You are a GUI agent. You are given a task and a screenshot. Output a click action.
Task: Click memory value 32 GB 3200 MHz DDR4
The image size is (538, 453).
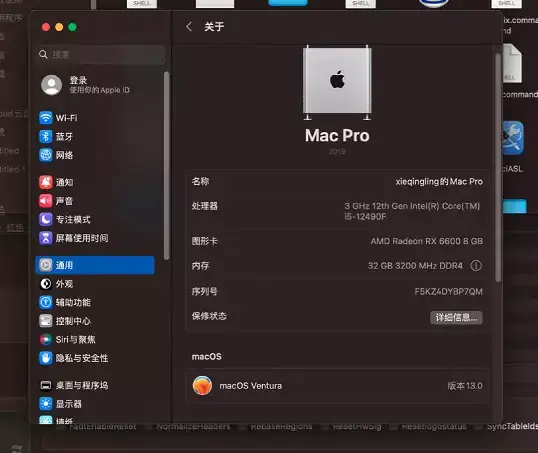[x=415, y=266]
